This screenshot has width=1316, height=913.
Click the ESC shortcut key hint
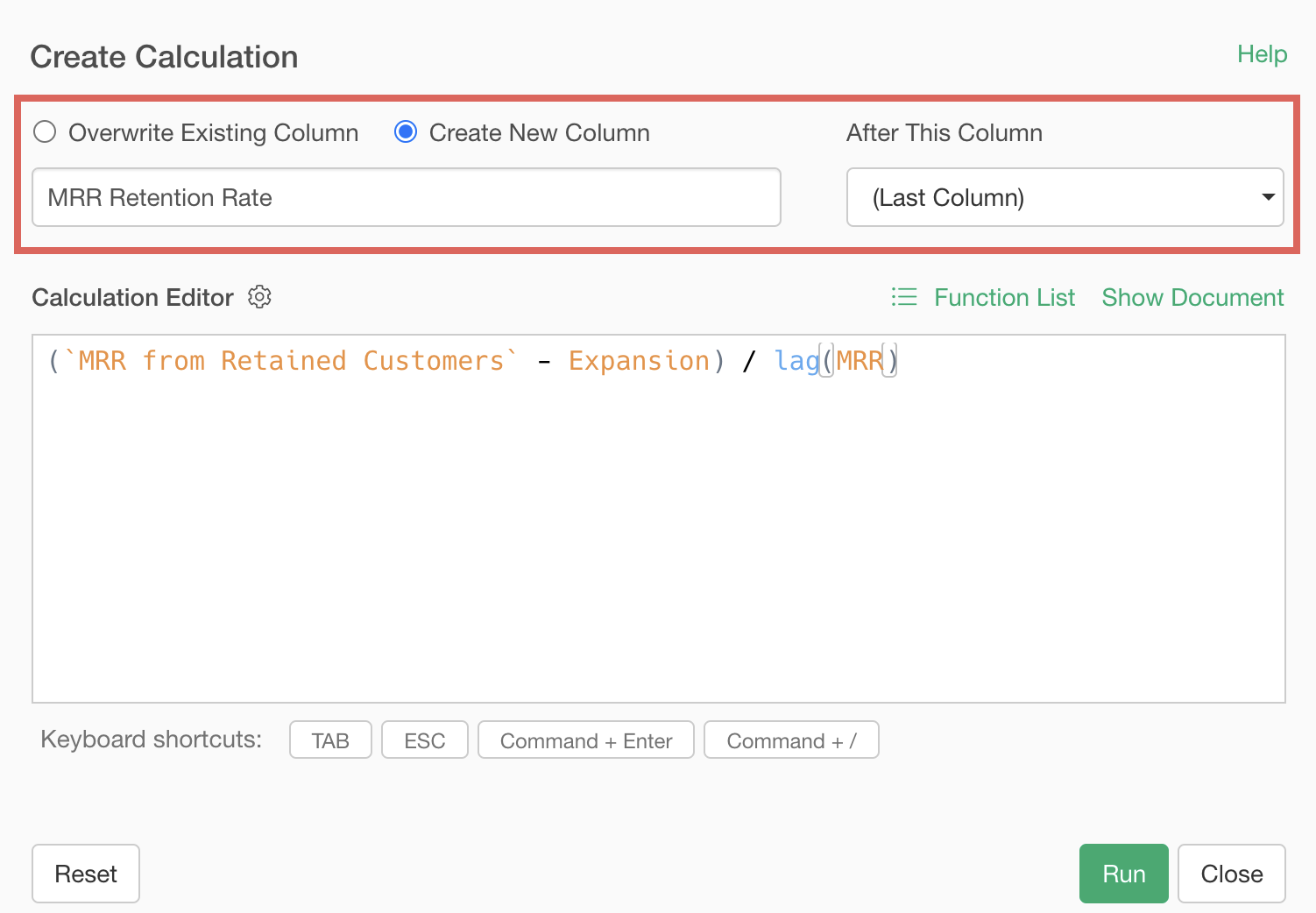coord(424,740)
